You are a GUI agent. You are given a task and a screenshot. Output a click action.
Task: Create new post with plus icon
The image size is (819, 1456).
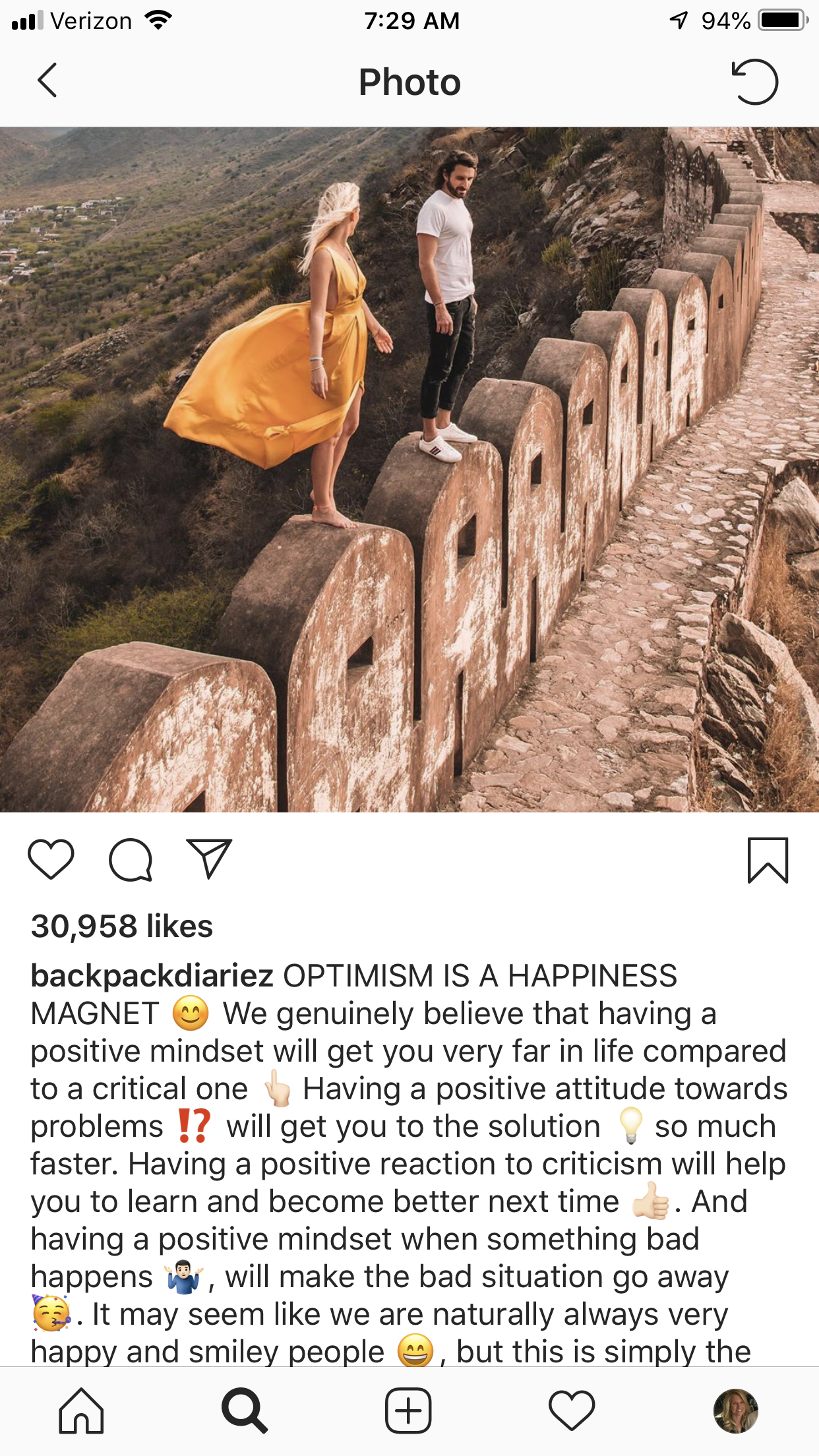pos(408,1411)
